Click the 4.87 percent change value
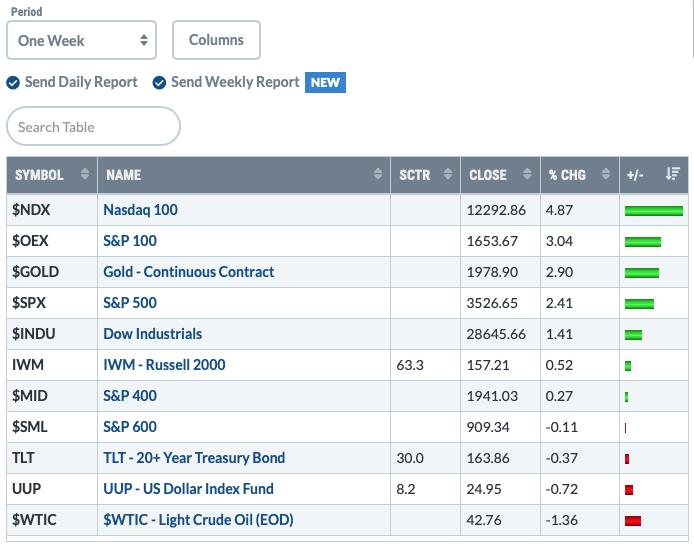 click(x=559, y=210)
